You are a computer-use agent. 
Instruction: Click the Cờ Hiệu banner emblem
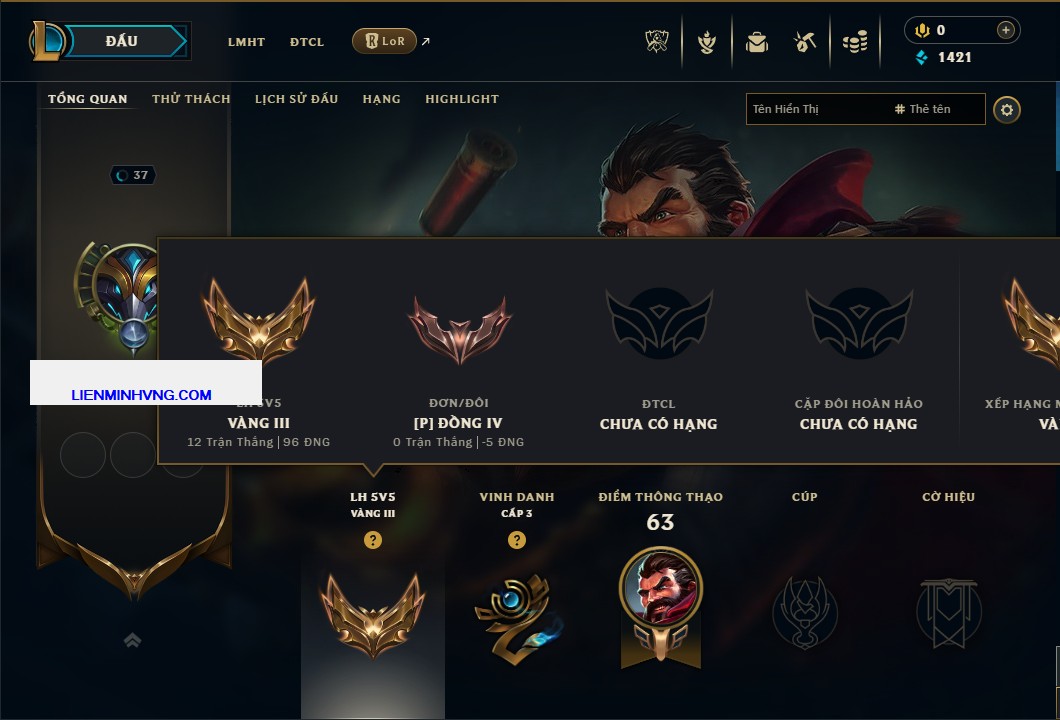click(948, 613)
